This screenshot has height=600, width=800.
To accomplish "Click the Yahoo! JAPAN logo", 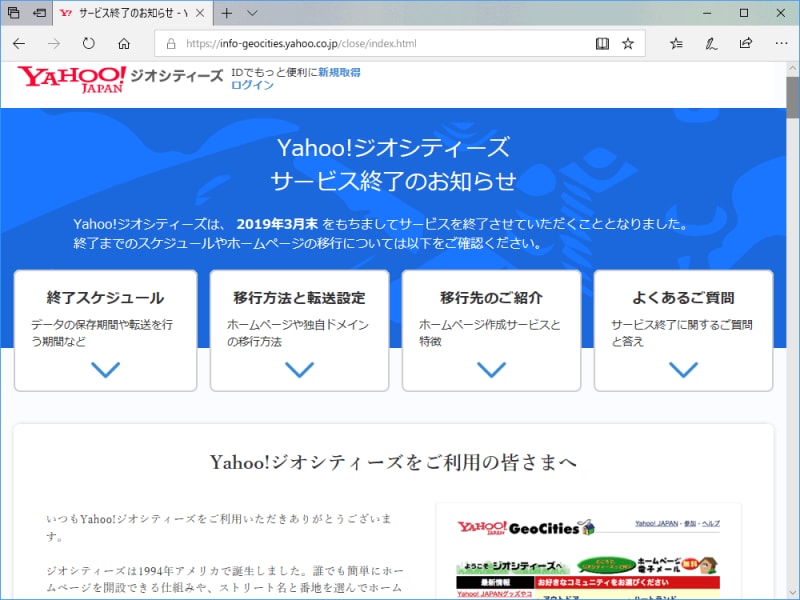I will coord(71,79).
